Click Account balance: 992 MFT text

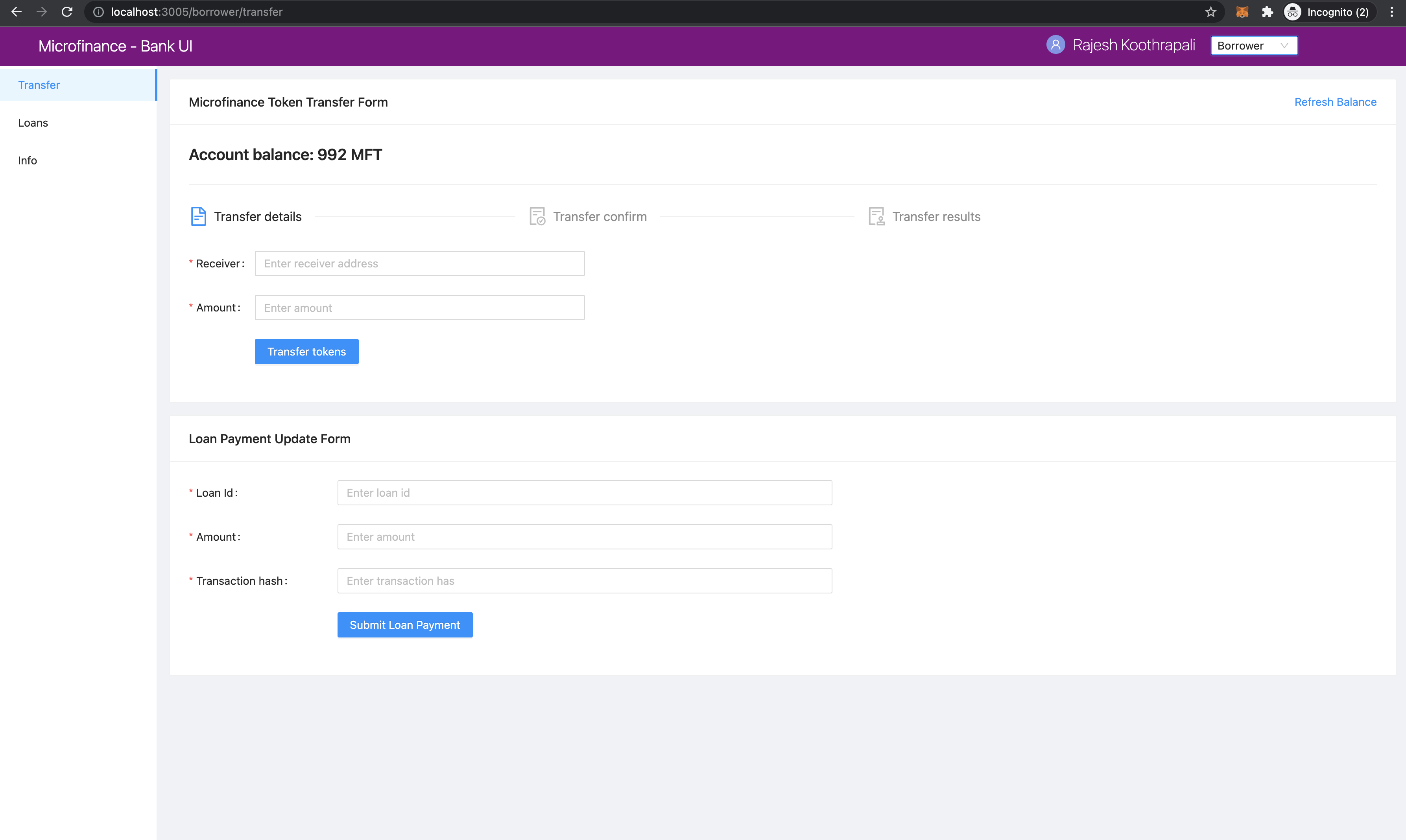285,155
